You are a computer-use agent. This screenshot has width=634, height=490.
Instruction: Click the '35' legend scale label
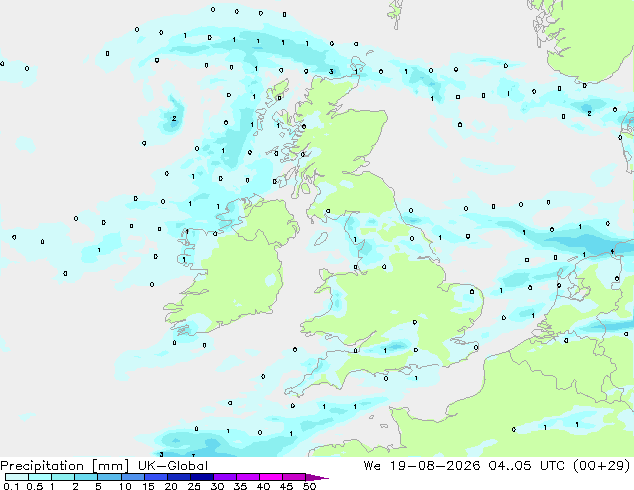(240, 486)
